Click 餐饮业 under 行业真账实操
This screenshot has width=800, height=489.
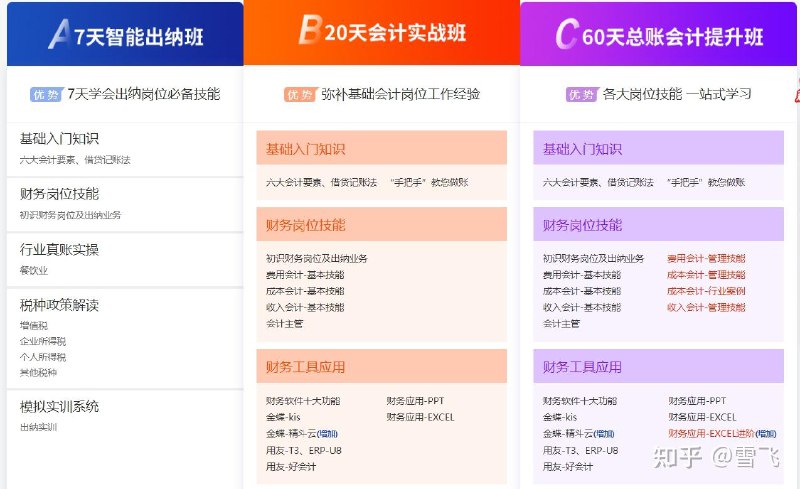(34, 270)
